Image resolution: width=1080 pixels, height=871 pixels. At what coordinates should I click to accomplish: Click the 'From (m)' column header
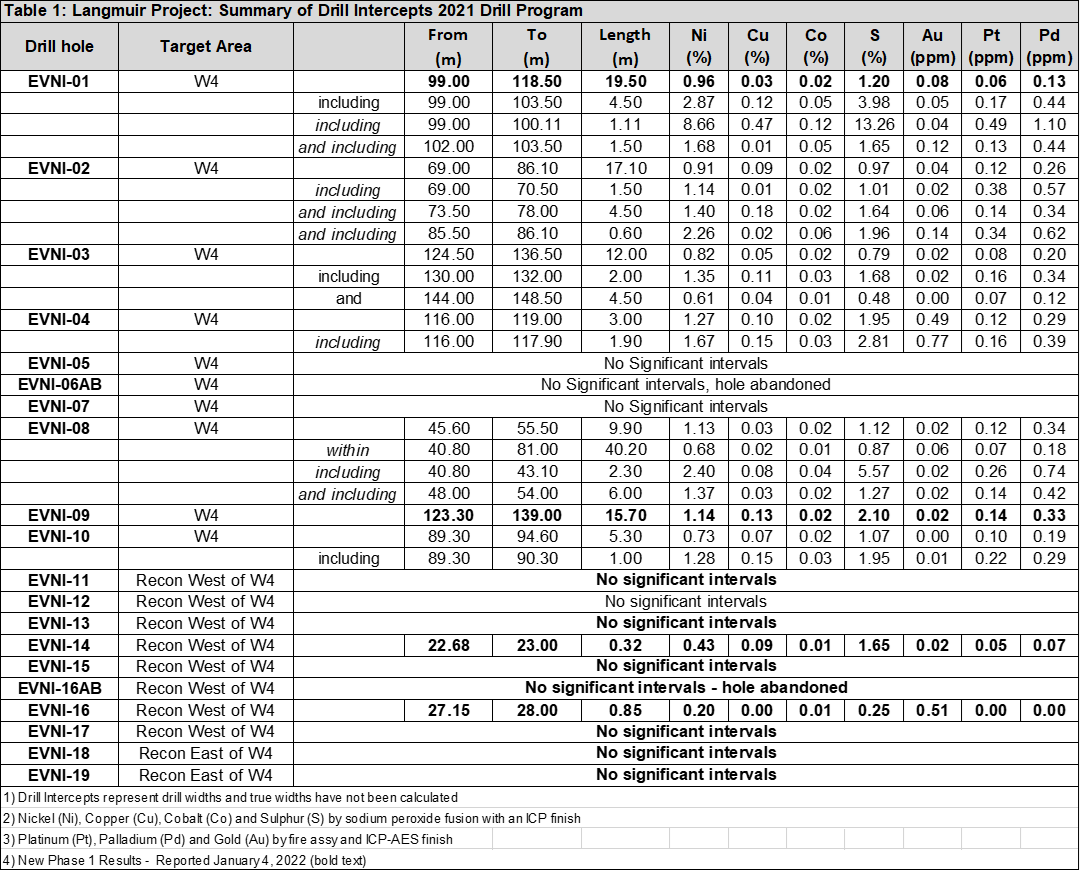point(448,46)
